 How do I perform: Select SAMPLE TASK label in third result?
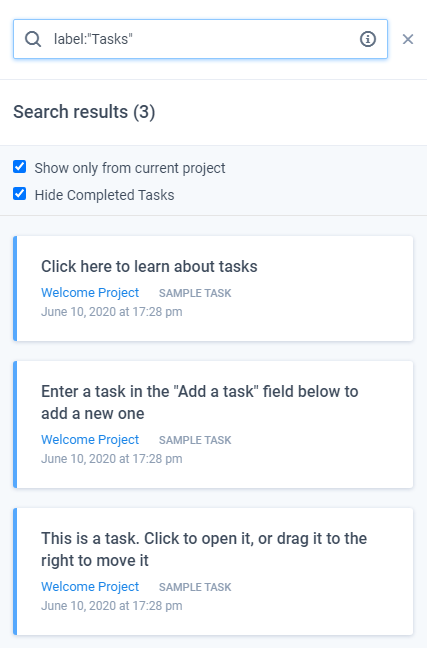(x=195, y=587)
